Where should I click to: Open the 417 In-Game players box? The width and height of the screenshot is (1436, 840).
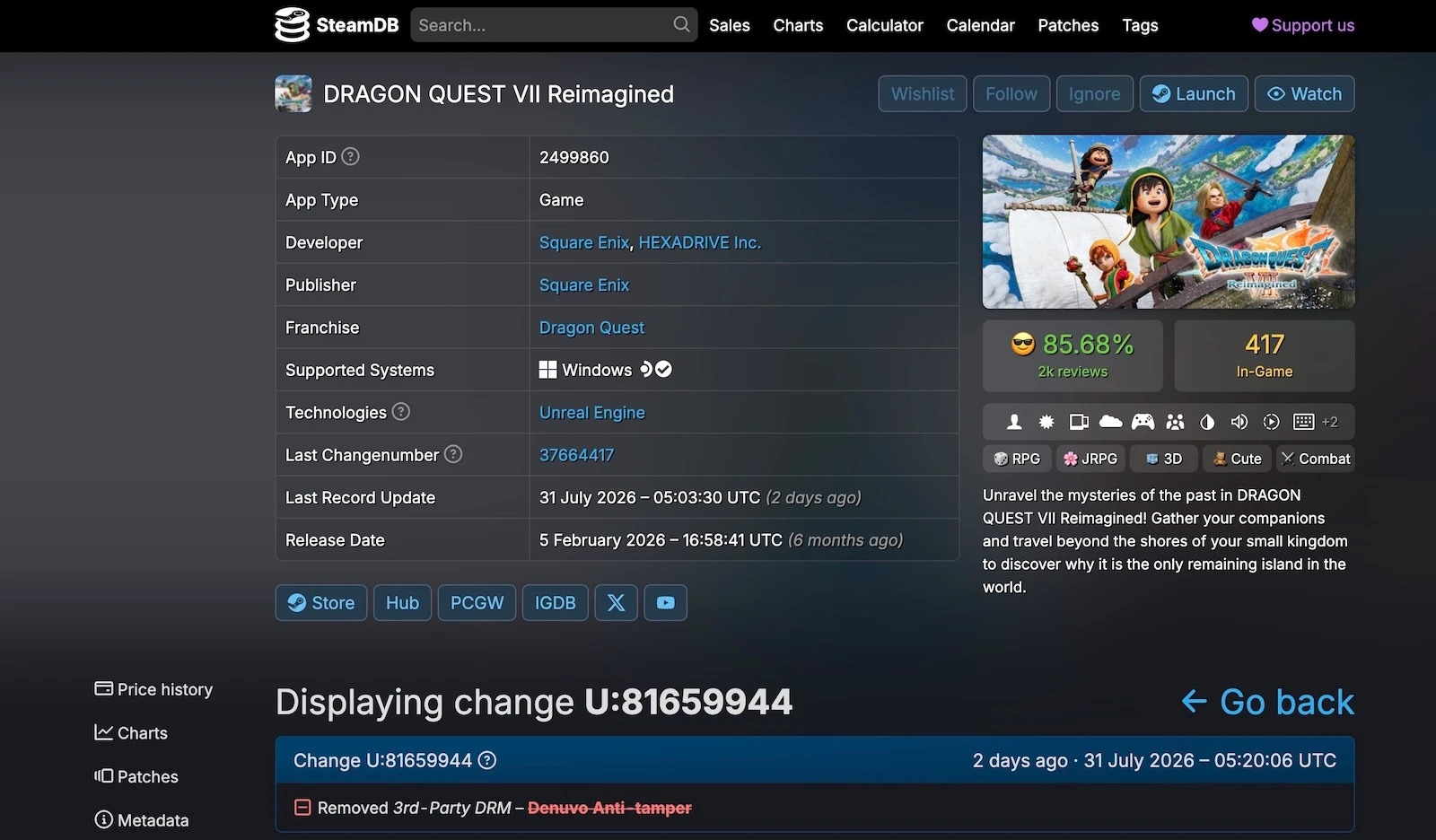click(x=1265, y=355)
